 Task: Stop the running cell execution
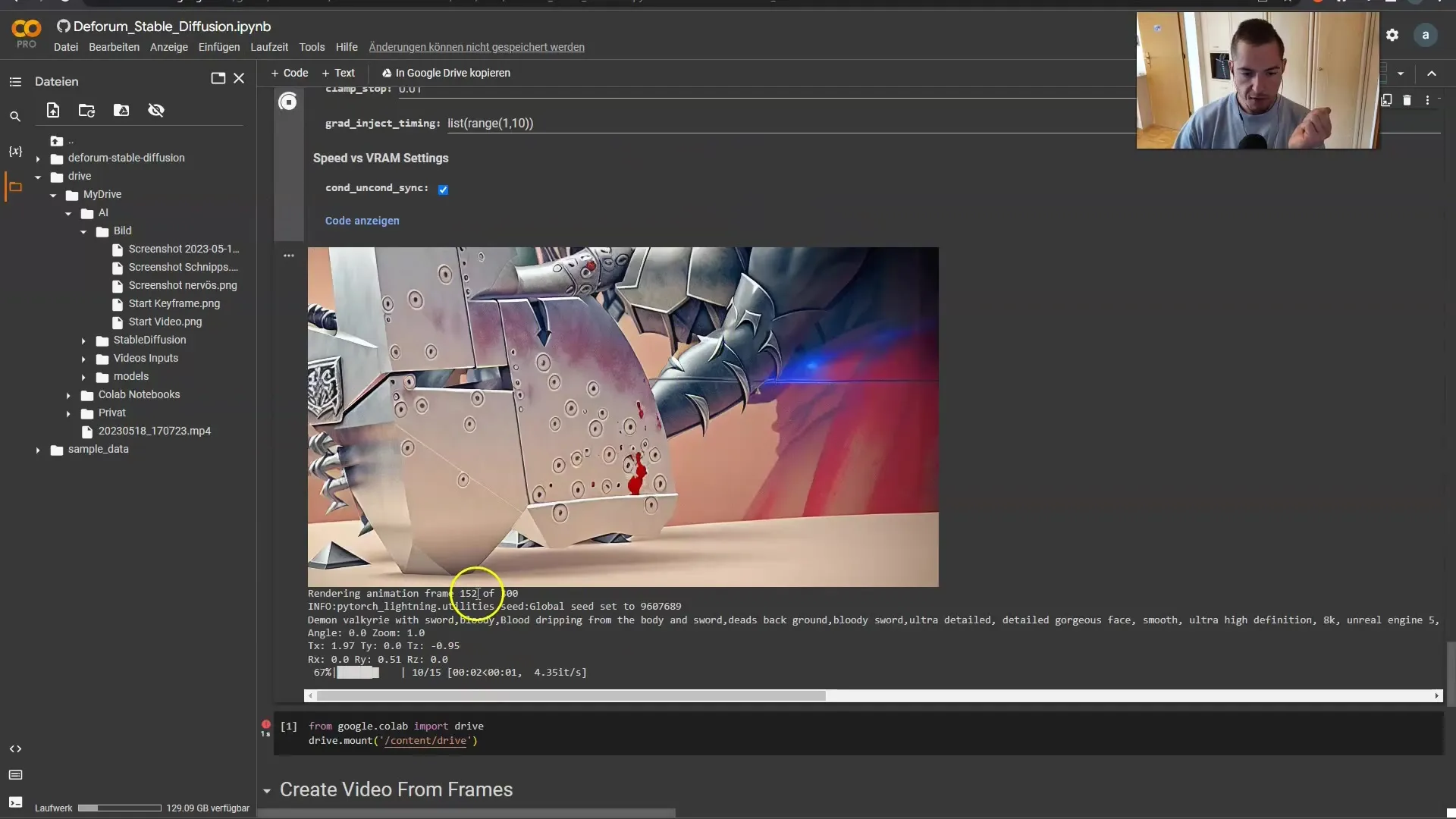[x=287, y=102]
